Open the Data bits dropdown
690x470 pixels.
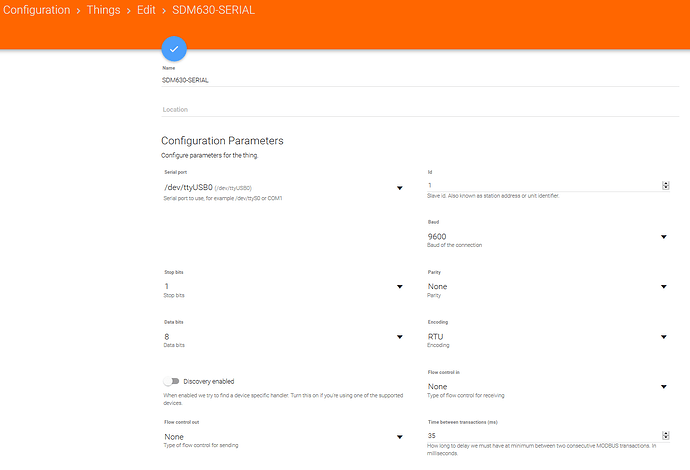[282, 337]
